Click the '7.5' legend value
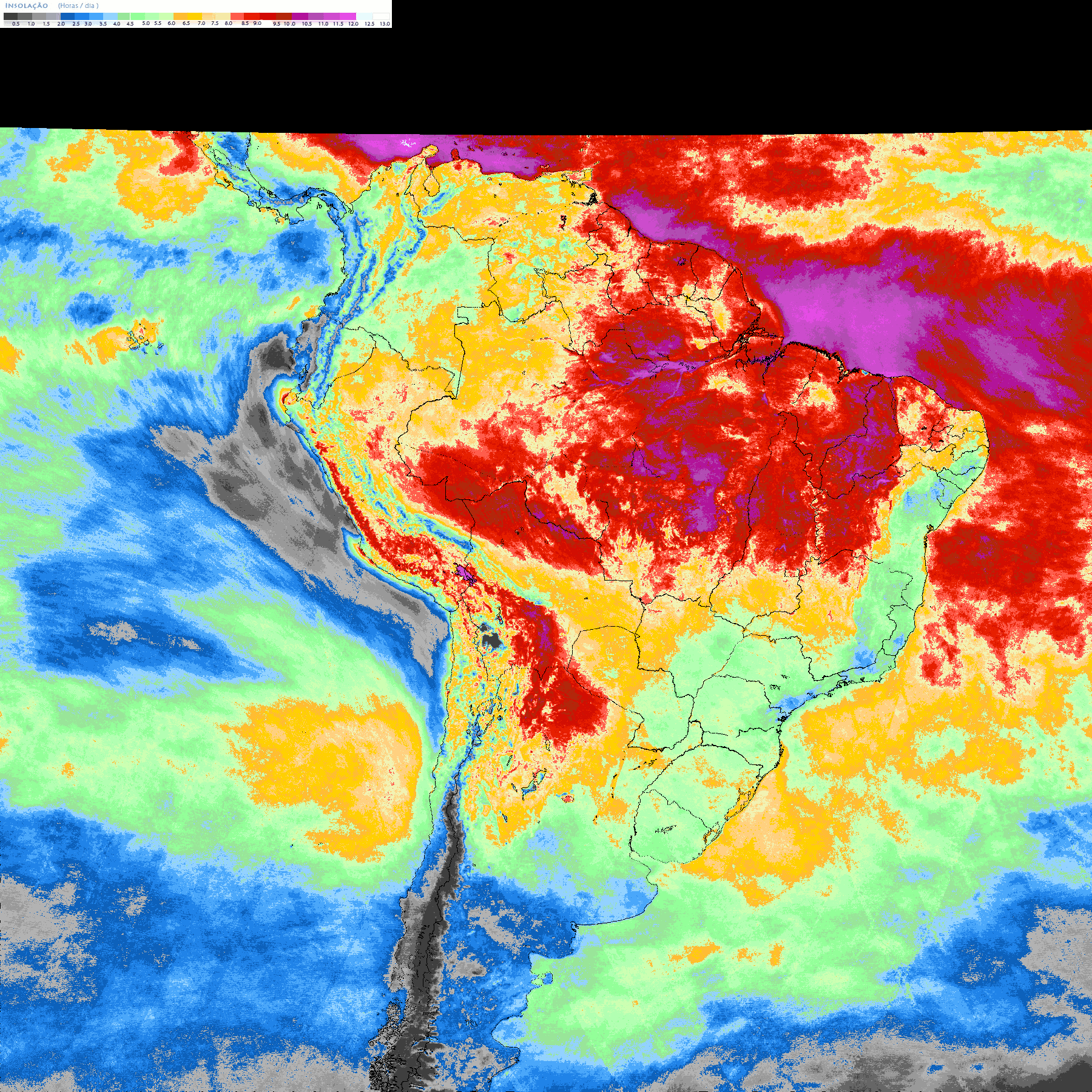The height and width of the screenshot is (1092, 1092). tap(215, 23)
